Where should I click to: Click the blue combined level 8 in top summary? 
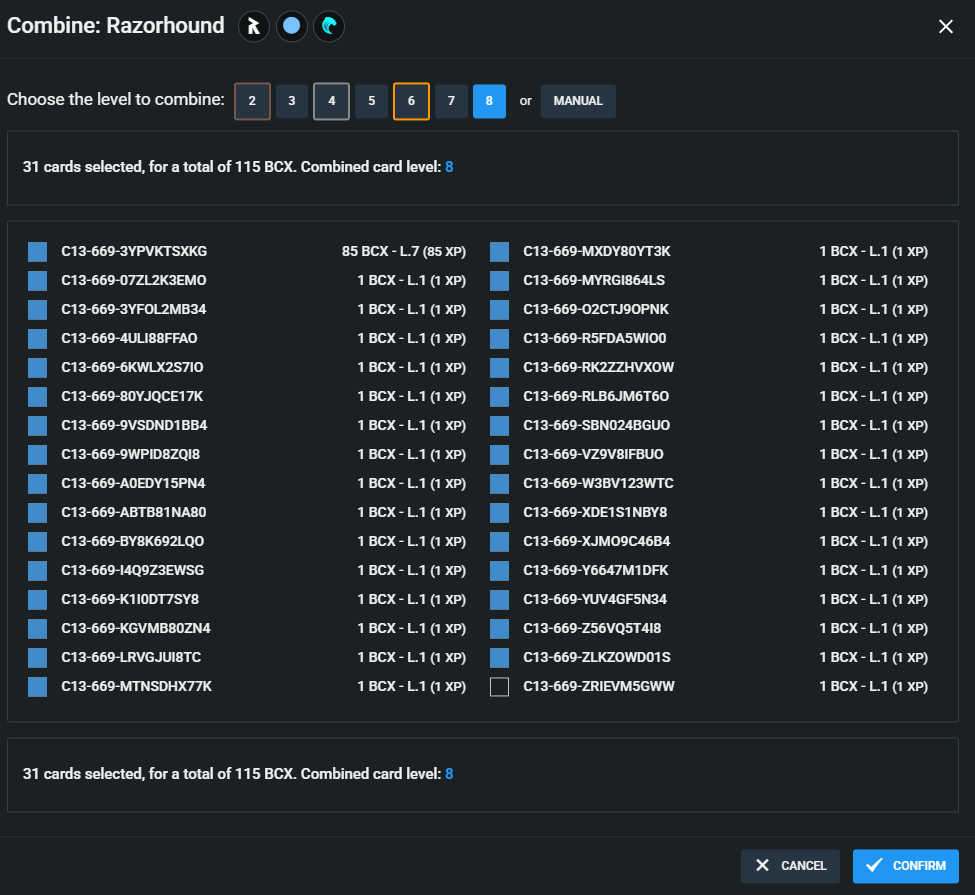[x=449, y=167]
